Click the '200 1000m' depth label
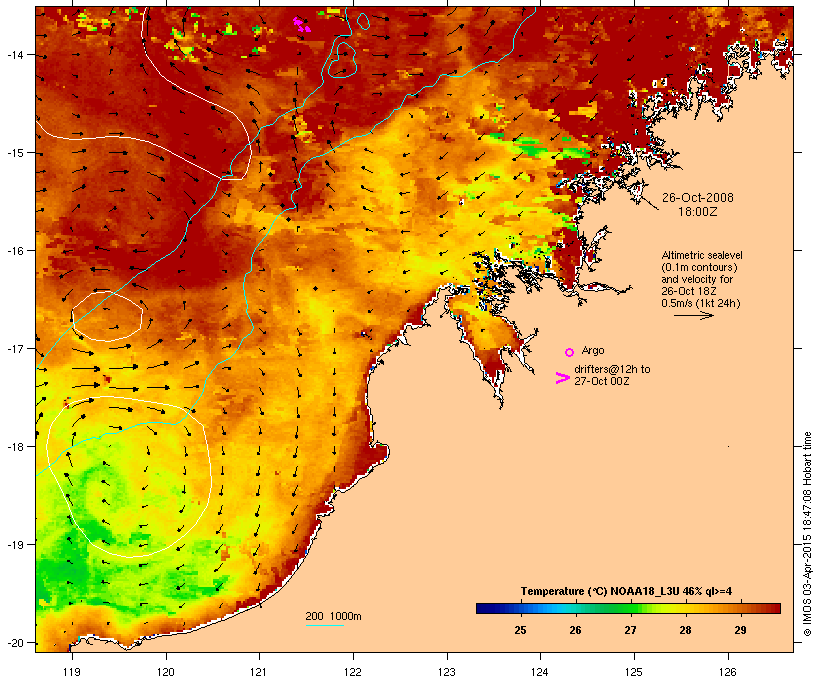This screenshot has height=680, width=820. click(333, 616)
